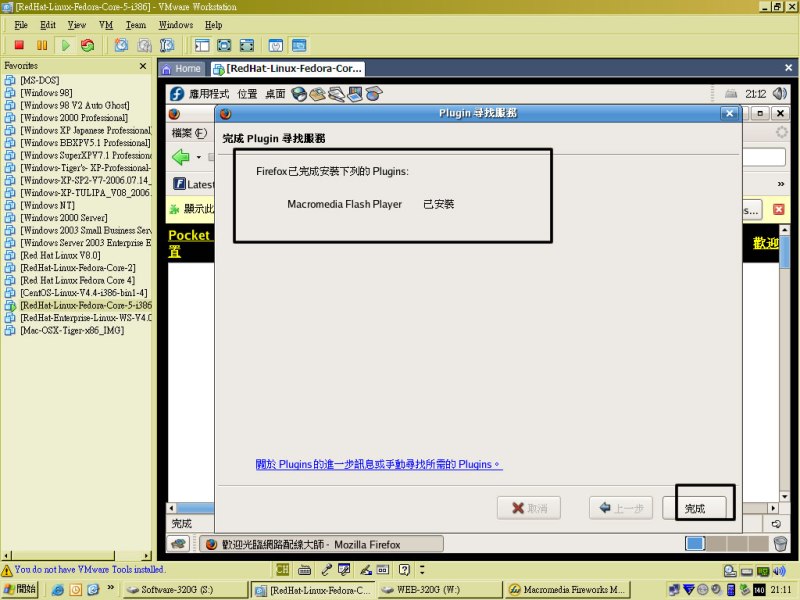This screenshot has width=800, height=600.
Task: Open the Snapshot Manager toolbar icon
Action: (x=167, y=45)
